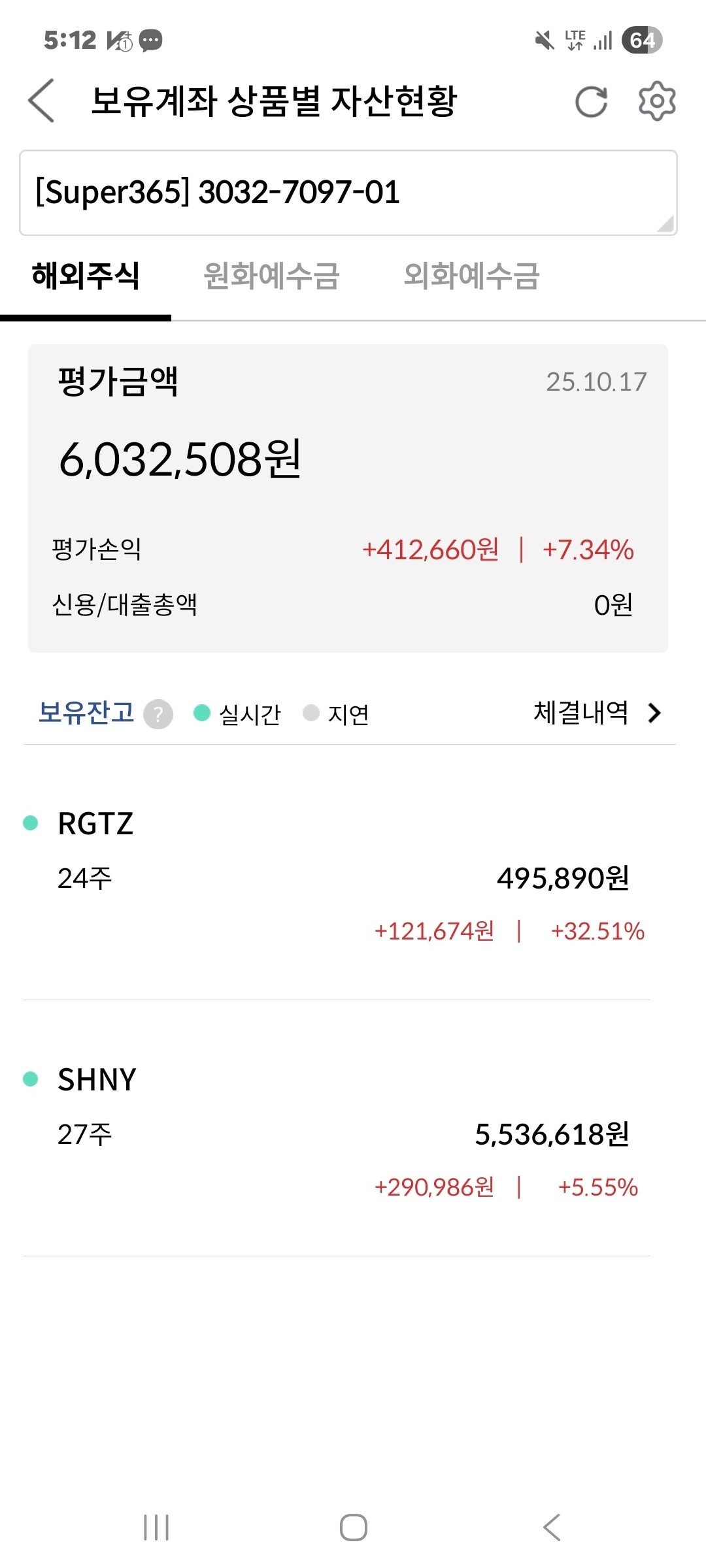Open the 체결내역 transaction history link
The height and width of the screenshot is (1568, 706).
(580, 713)
